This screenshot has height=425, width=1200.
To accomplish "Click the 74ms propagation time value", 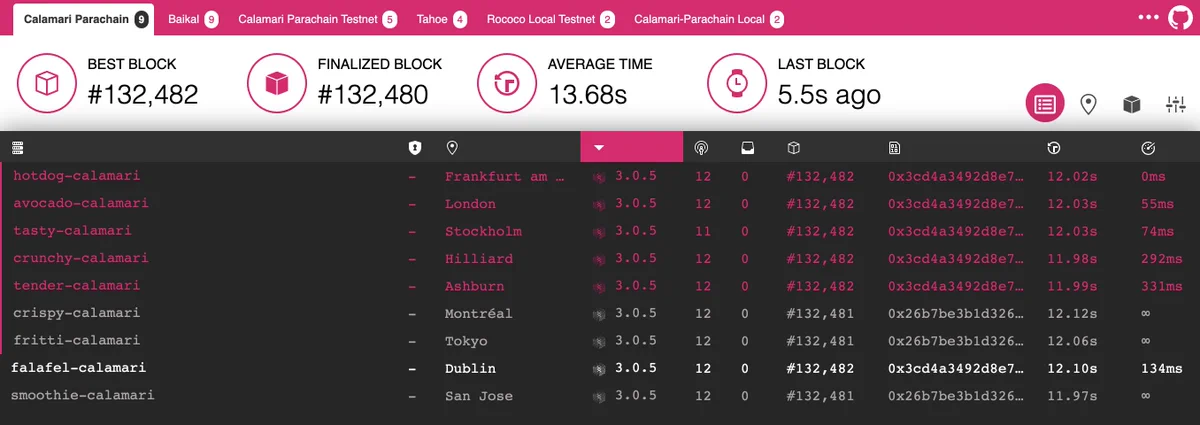I will (x=1157, y=231).
